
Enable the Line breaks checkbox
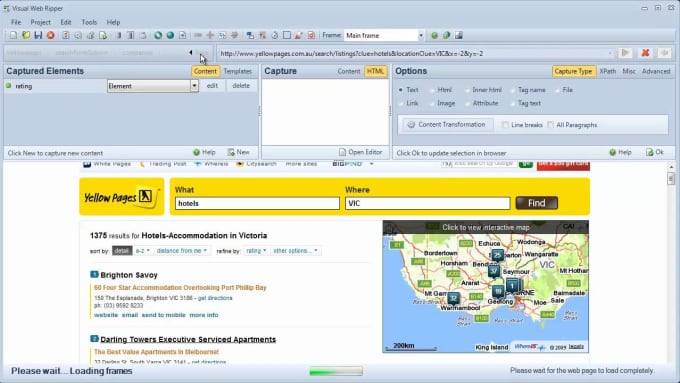coord(505,125)
